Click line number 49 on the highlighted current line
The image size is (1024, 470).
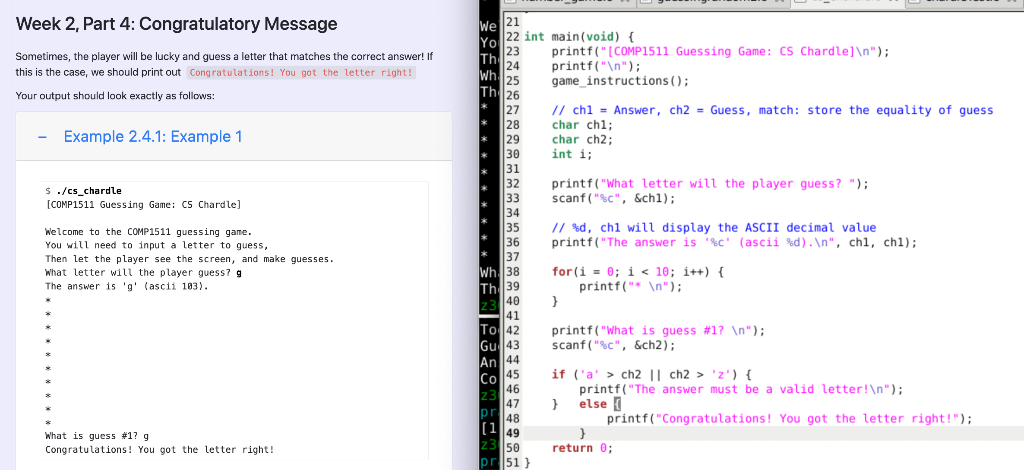pos(513,433)
